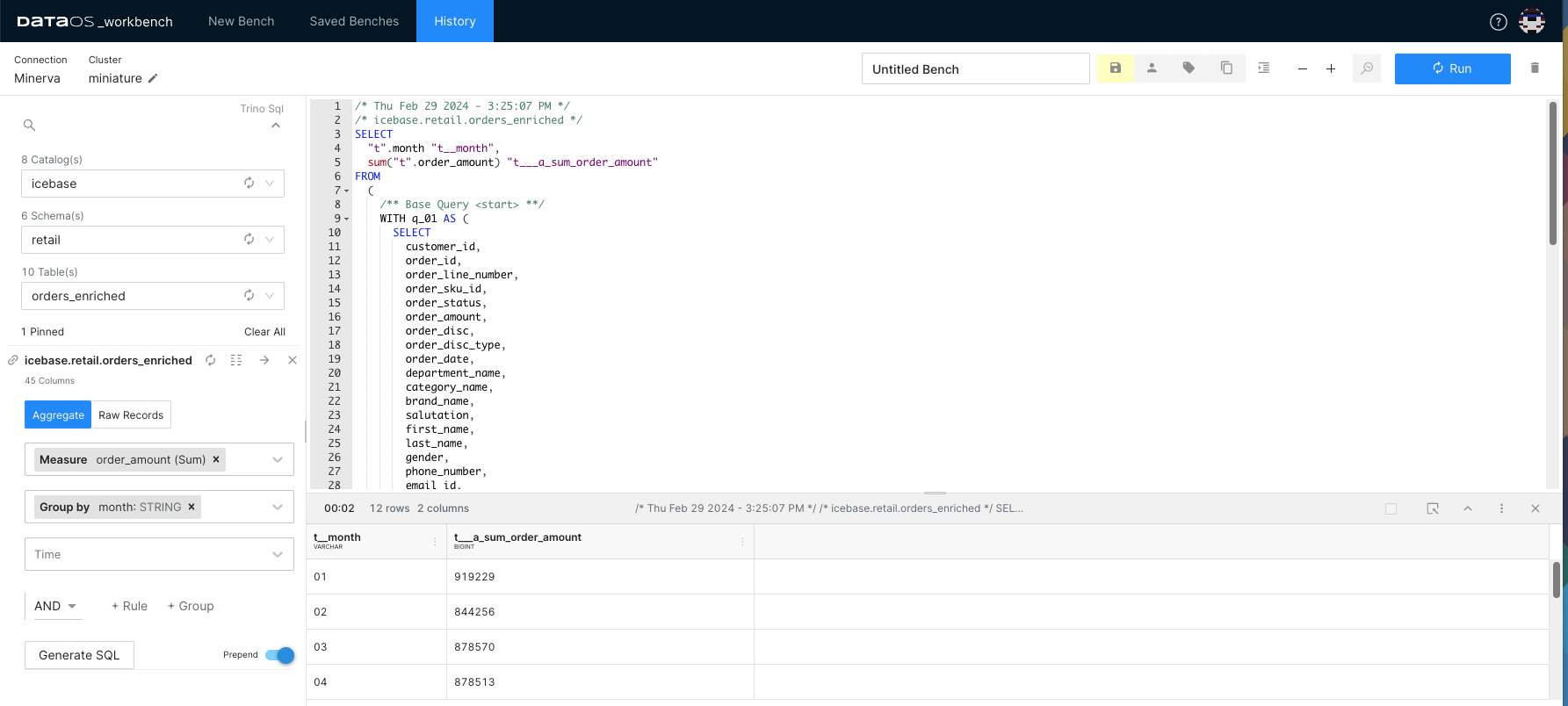Click the Minerva connection name
The image size is (1568, 706).
tap(37, 78)
